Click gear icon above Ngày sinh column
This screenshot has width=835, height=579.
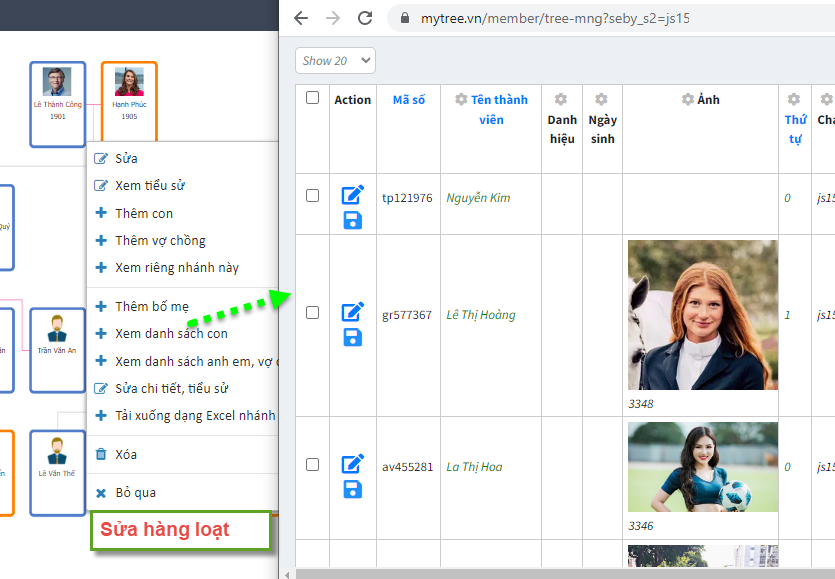click(601, 100)
